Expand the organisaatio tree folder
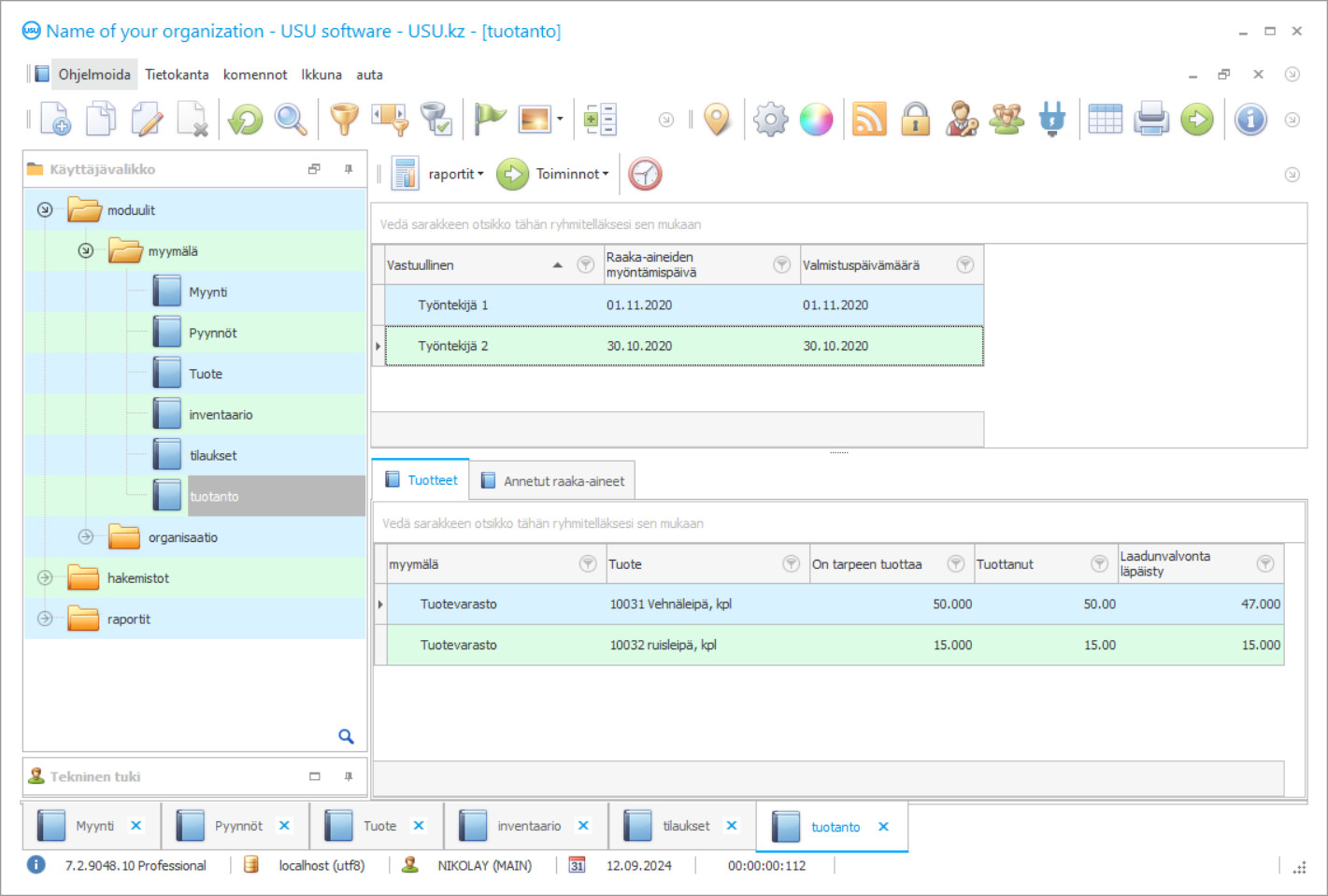 tap(86, 537)
